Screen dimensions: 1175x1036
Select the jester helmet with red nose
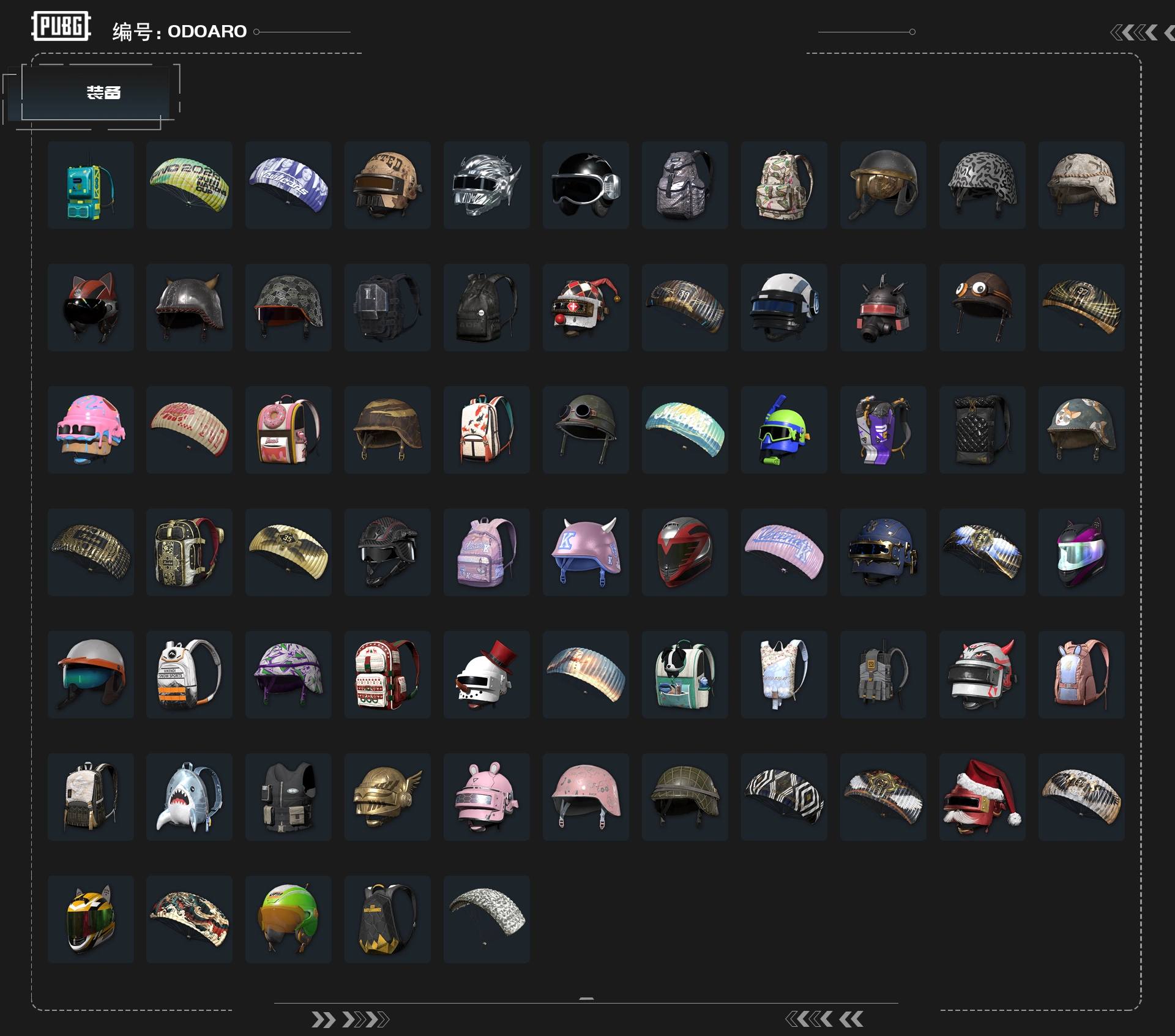coord(586,307)
